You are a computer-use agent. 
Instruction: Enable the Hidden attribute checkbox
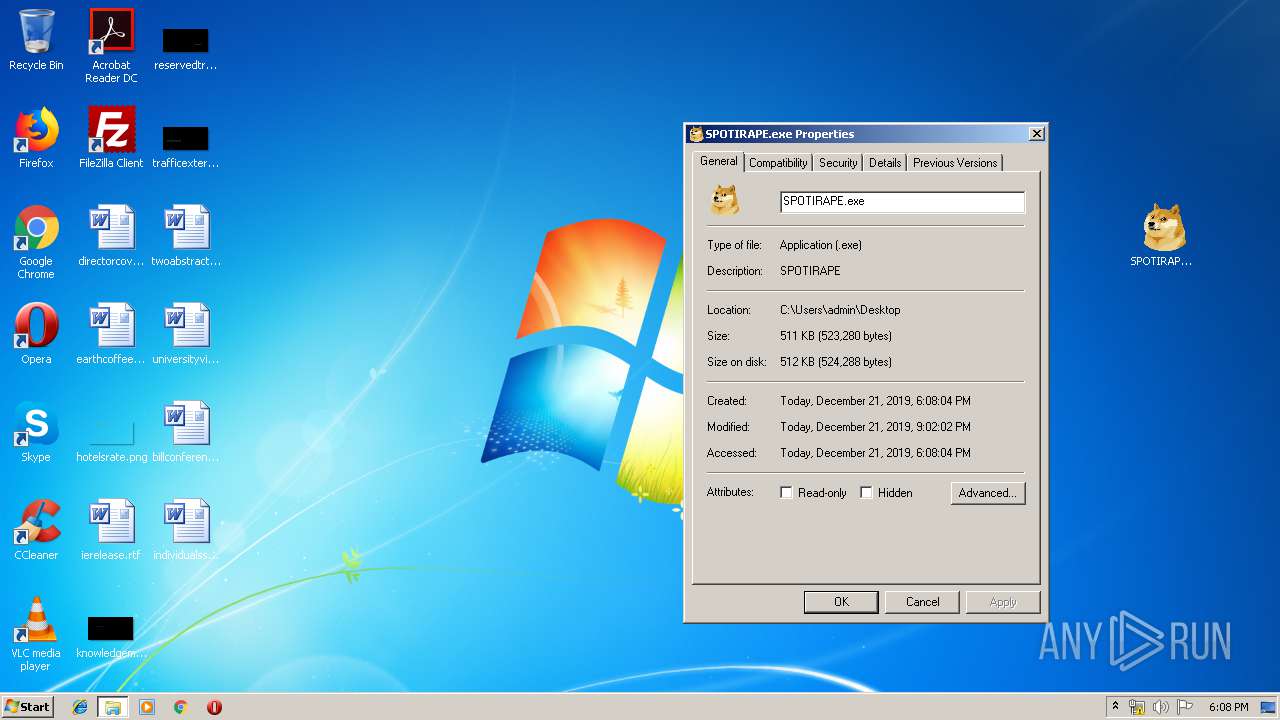866,493
